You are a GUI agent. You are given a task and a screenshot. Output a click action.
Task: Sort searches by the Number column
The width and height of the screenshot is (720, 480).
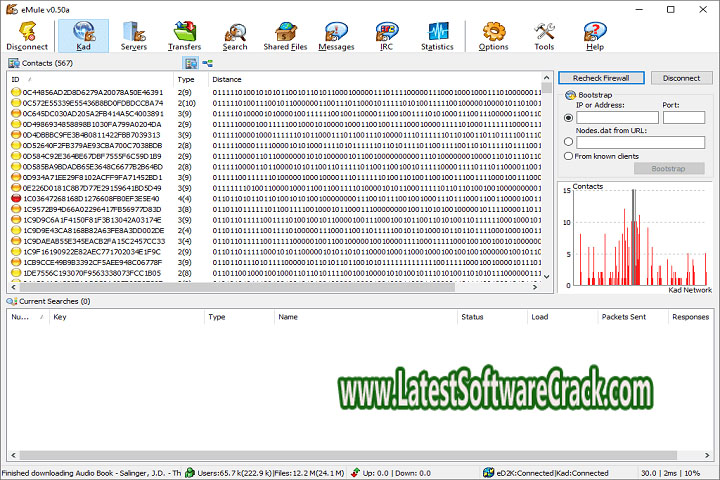(28, 317)
